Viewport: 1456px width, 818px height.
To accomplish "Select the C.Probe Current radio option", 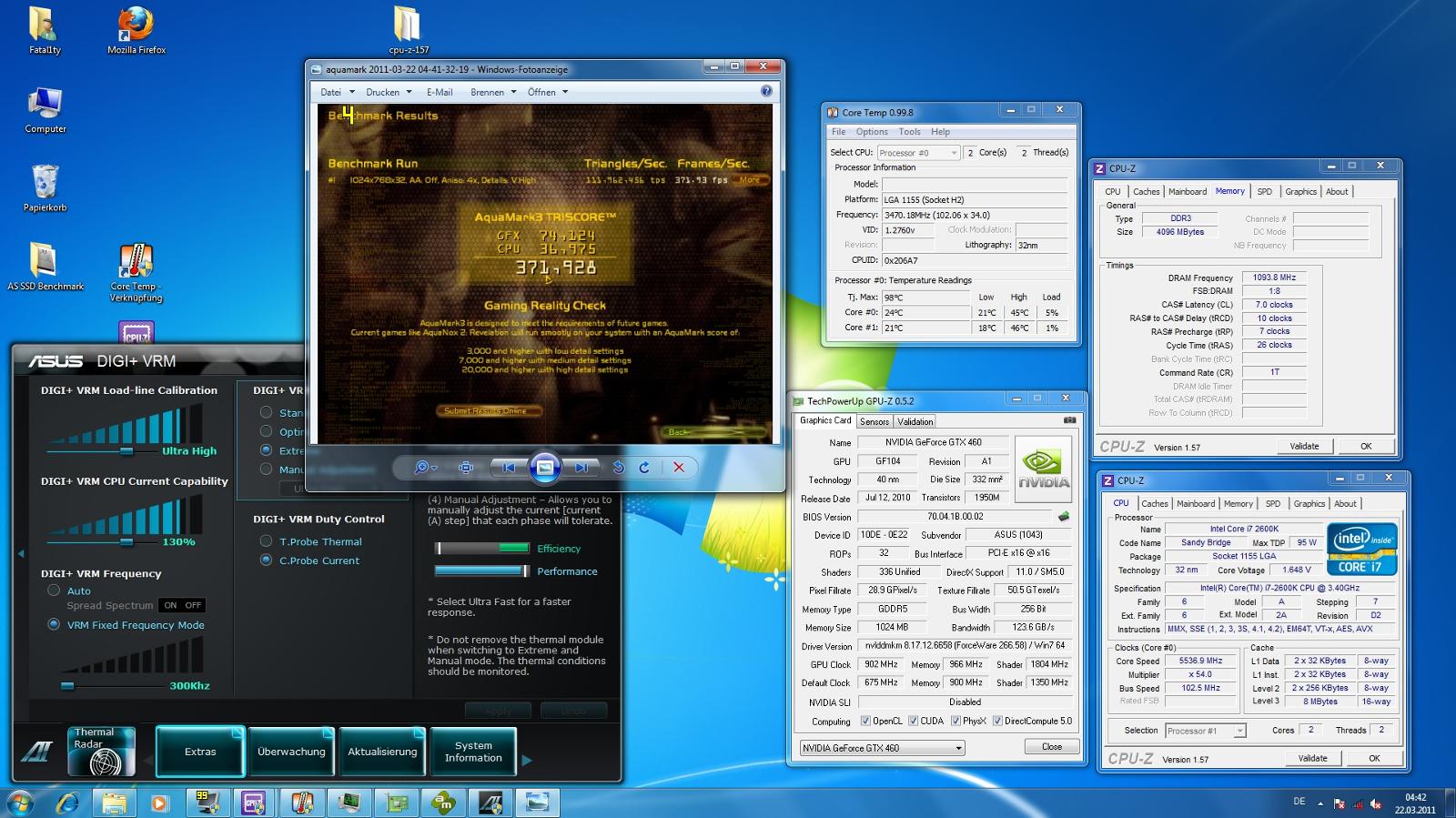I will [x=267, y=560].
